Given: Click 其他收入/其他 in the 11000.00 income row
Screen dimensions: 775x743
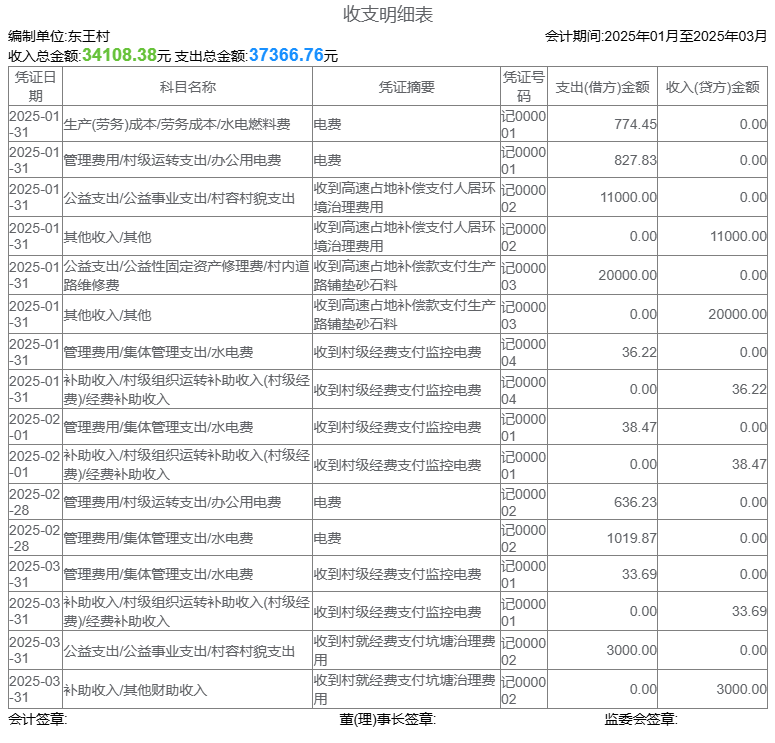Looking at the screenshot, I should tap(107, 237).
